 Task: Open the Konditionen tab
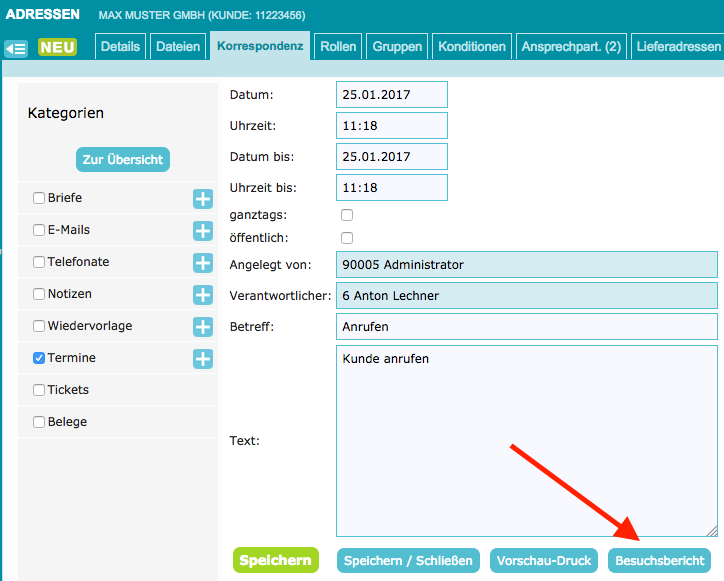472,47
